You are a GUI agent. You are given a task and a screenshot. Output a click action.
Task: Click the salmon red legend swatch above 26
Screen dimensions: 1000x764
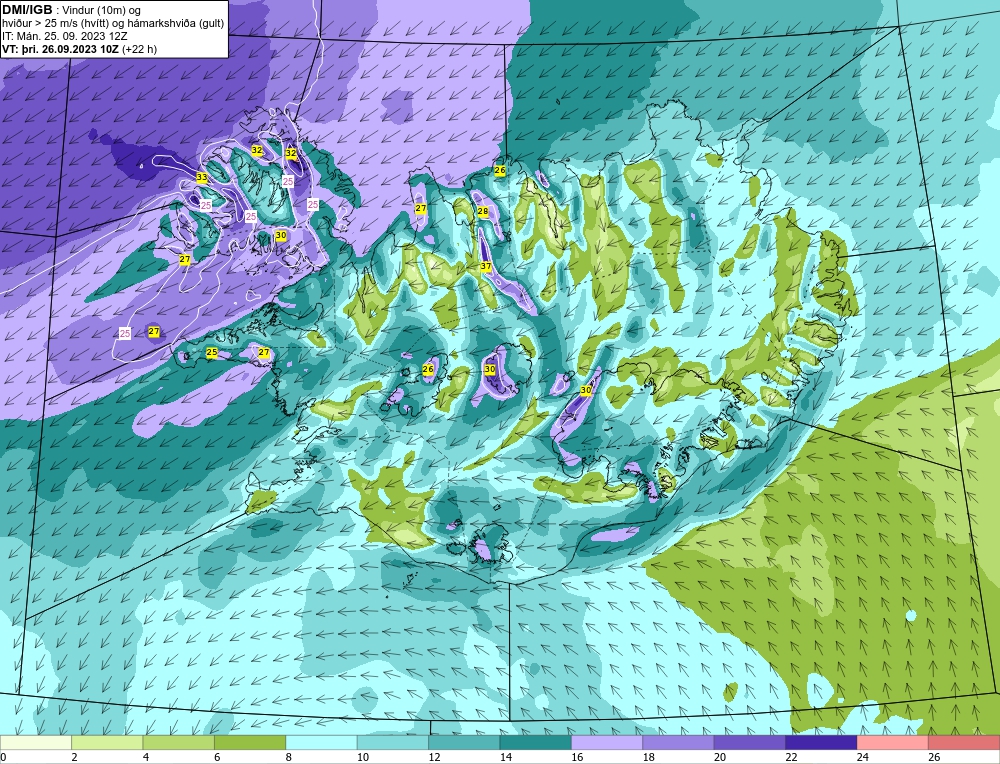pyautogui.click(x=964, y=743)
